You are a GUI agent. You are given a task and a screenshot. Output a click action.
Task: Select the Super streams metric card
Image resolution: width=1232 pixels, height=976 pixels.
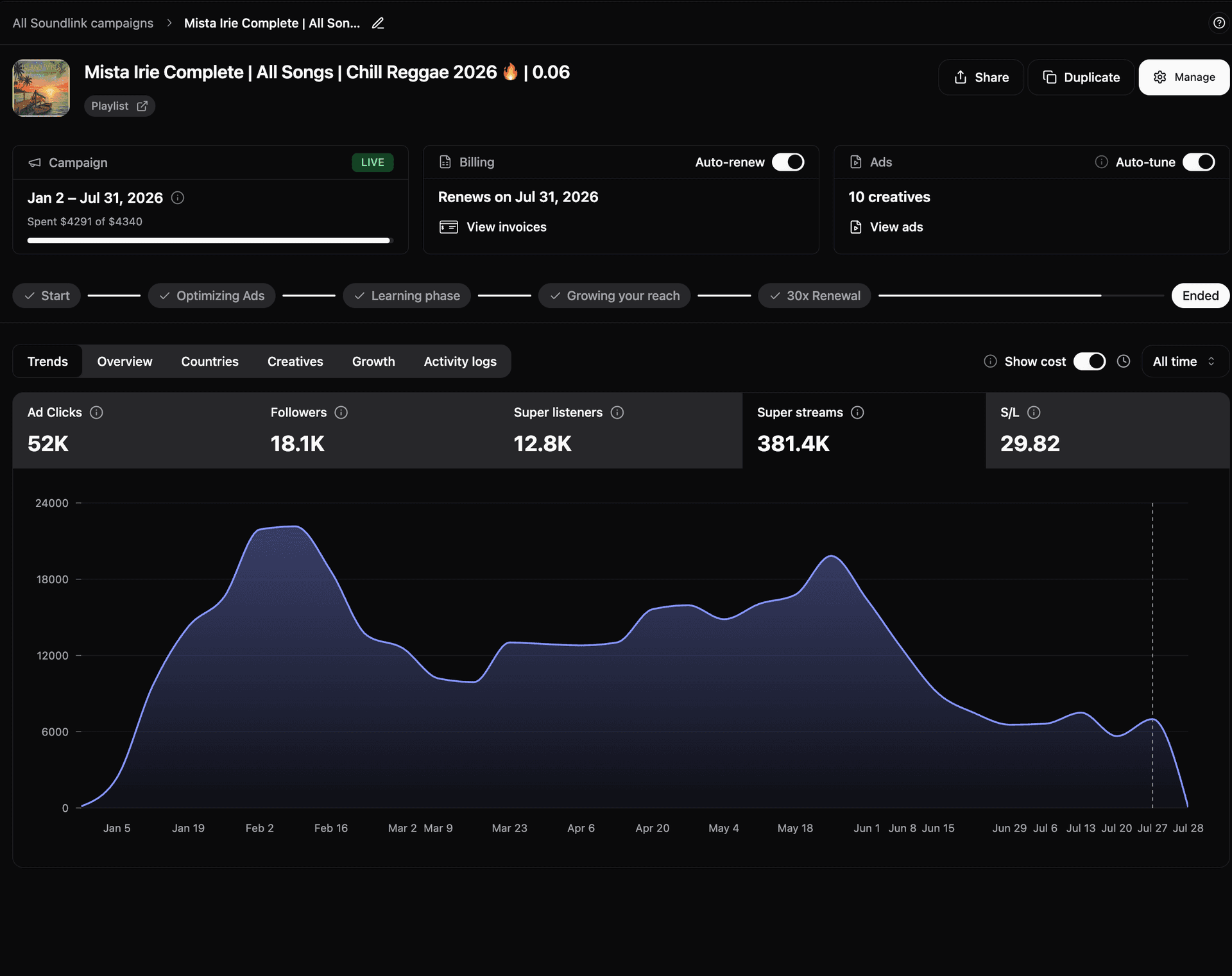click(864, 431)
